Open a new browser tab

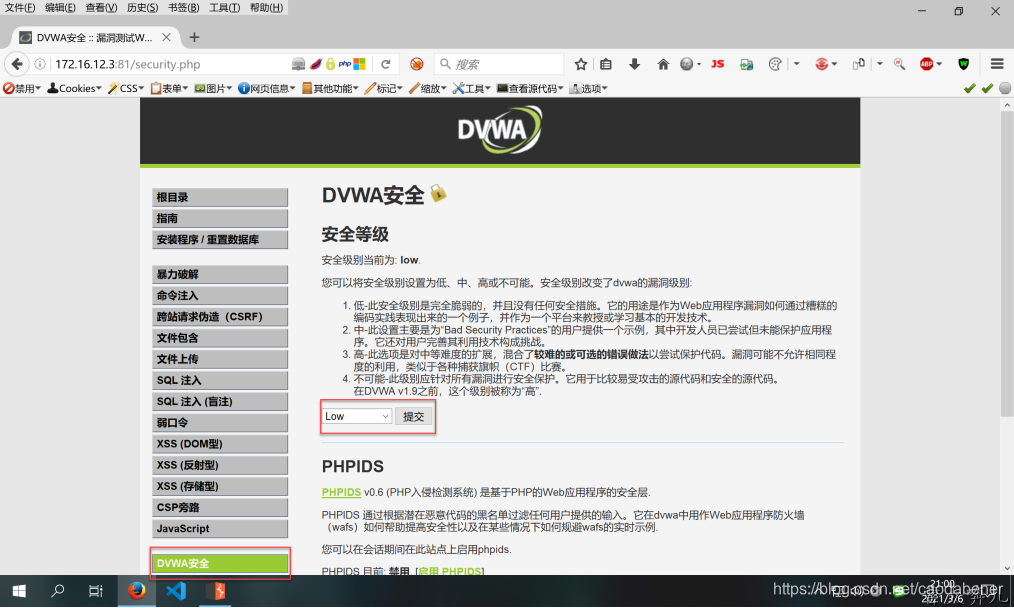[x=194, y=38]
